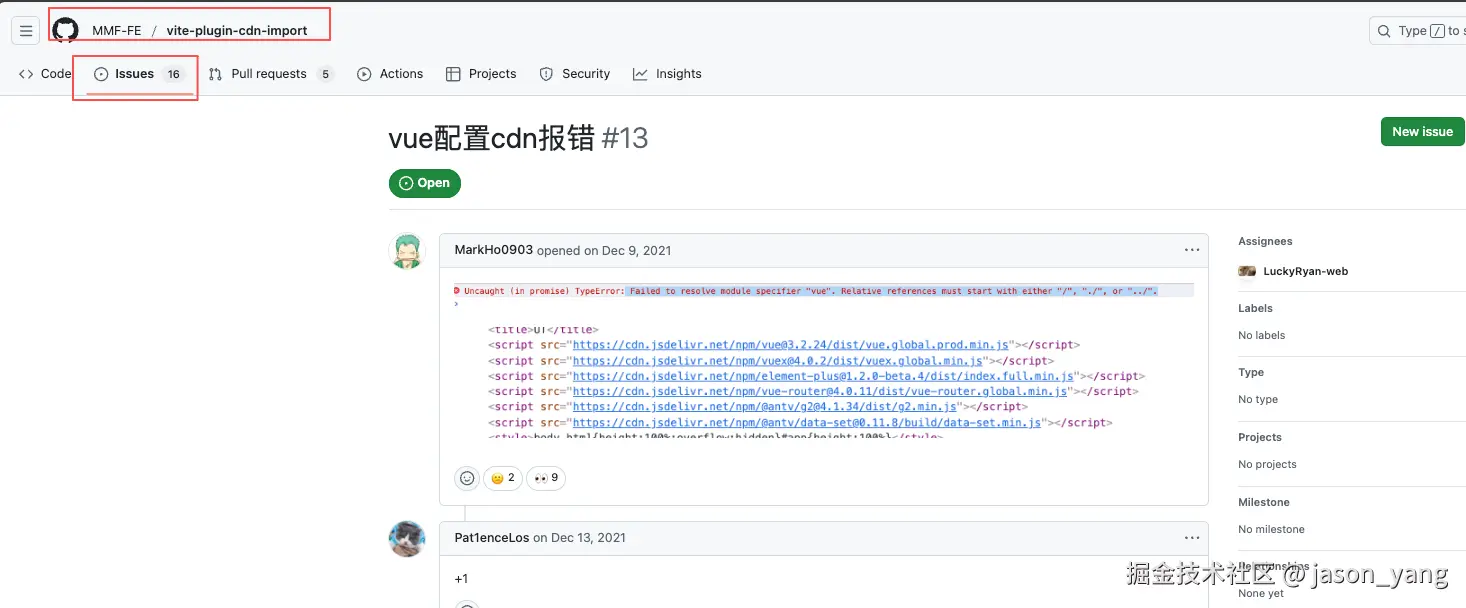
Task: Click the 'No projects' text
Action: coord(1267,464)
